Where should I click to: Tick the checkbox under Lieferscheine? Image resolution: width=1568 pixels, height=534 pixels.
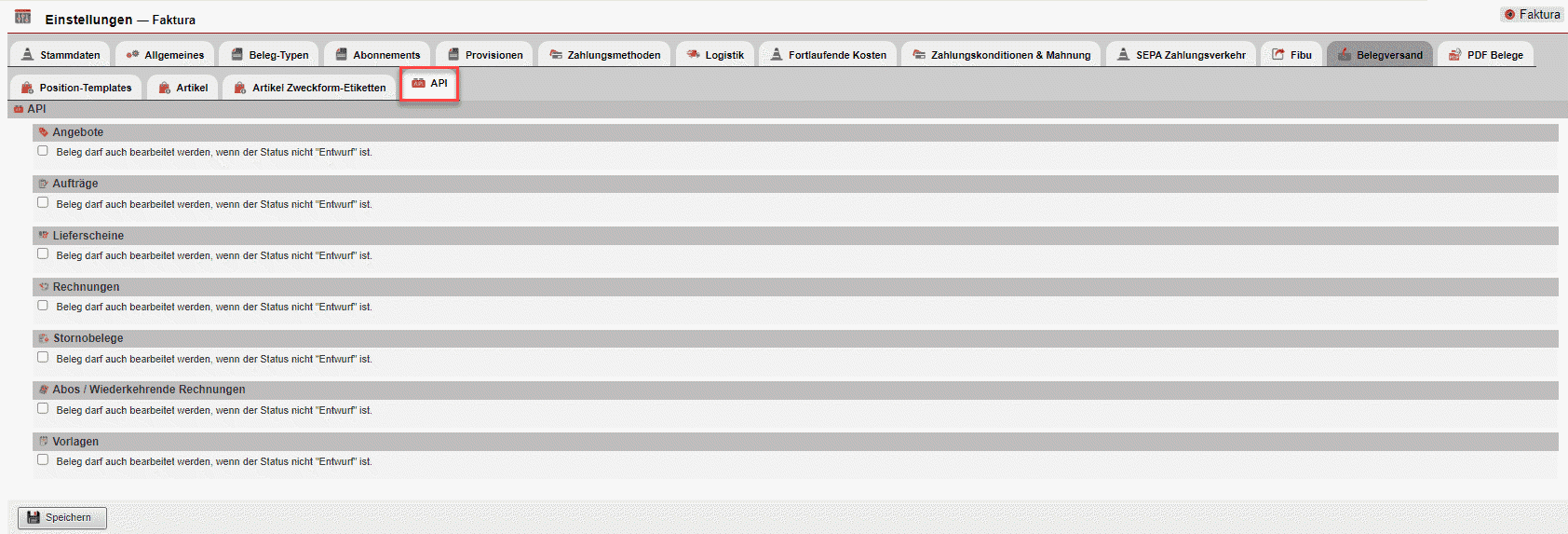(x=43, y=254)
